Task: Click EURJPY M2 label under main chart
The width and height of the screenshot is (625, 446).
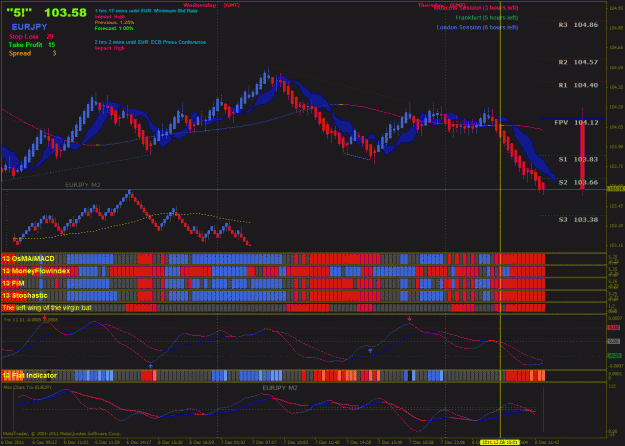Action: [83, 185]
